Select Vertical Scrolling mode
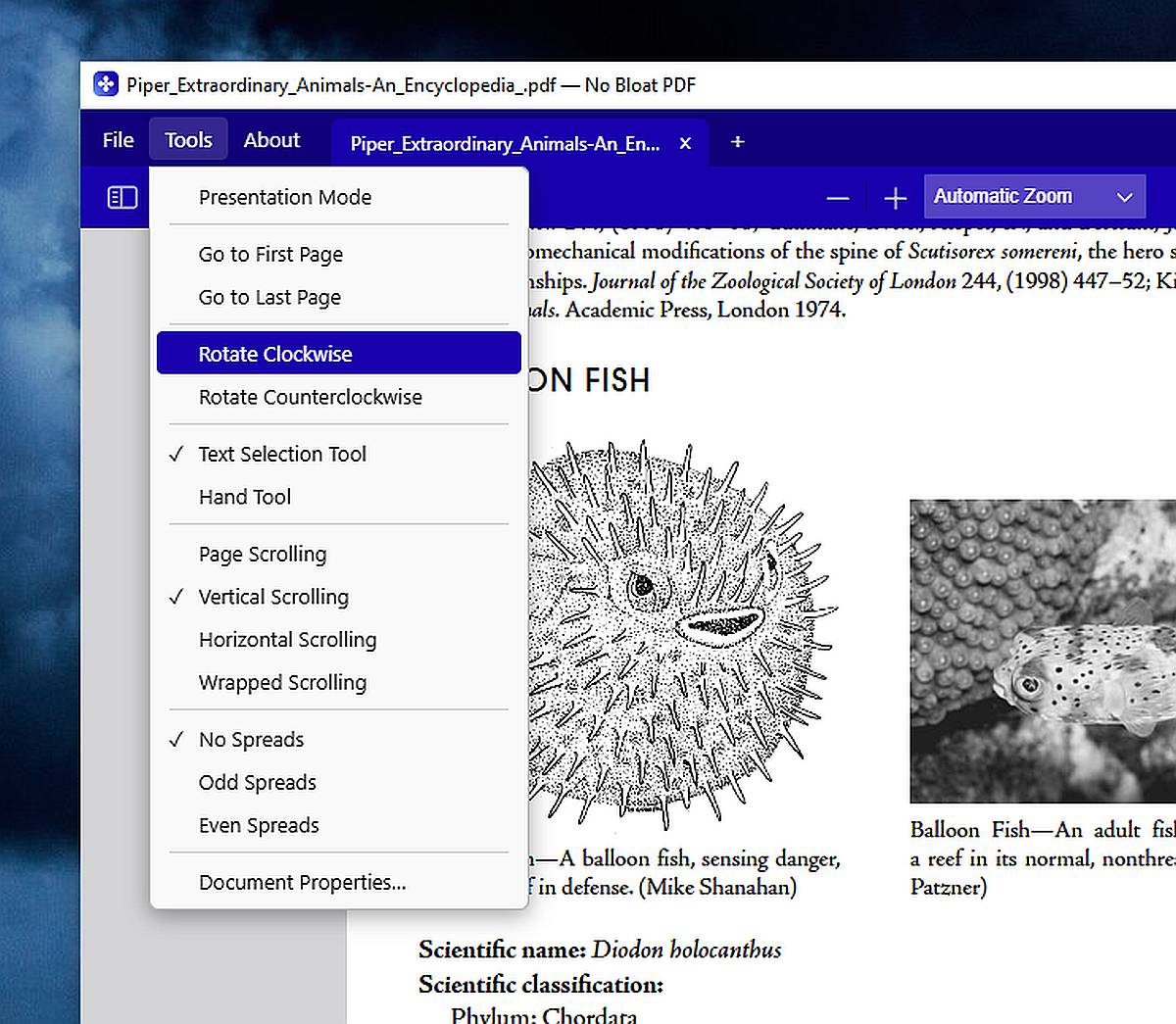This screenshot has width=1176, height=1024. tap(339, 597)
